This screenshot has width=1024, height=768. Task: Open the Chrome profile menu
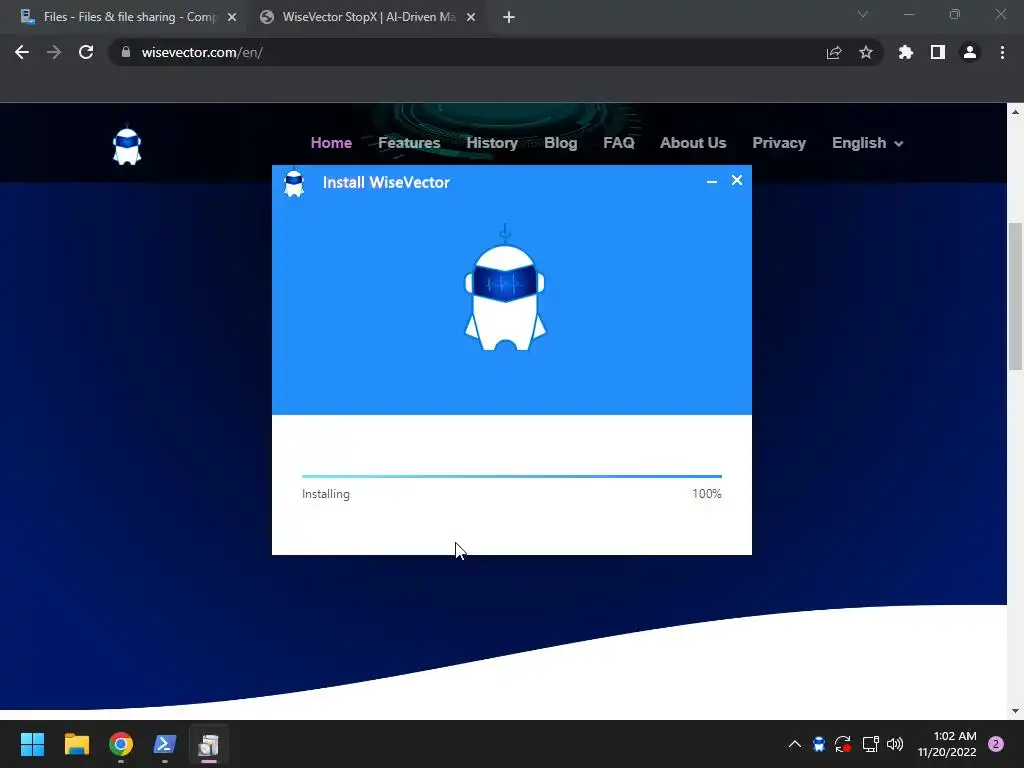click(x=970, y=52)
